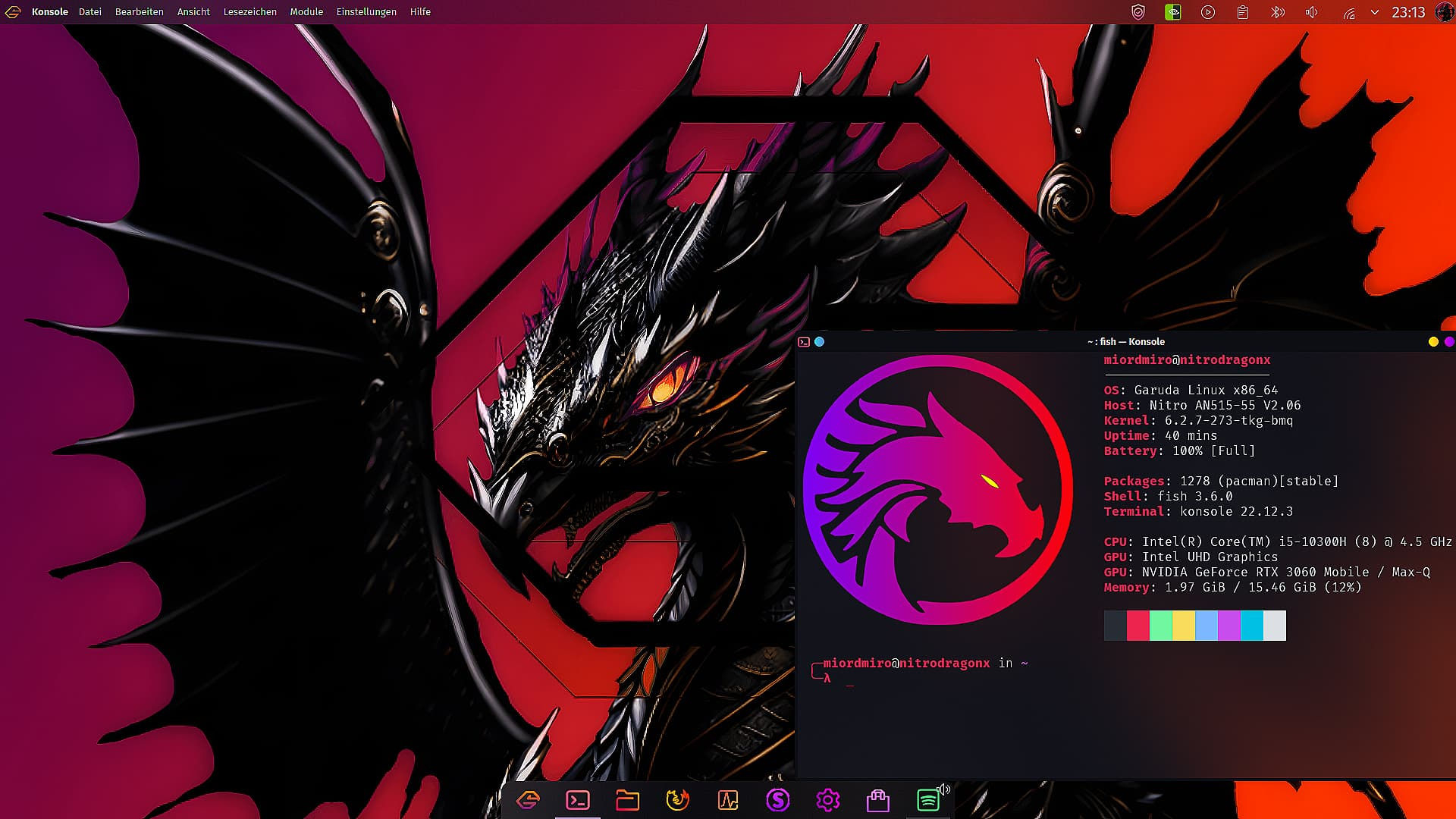
Task: Open the Konsole terminal dock icon
Action: click(578, 800)
